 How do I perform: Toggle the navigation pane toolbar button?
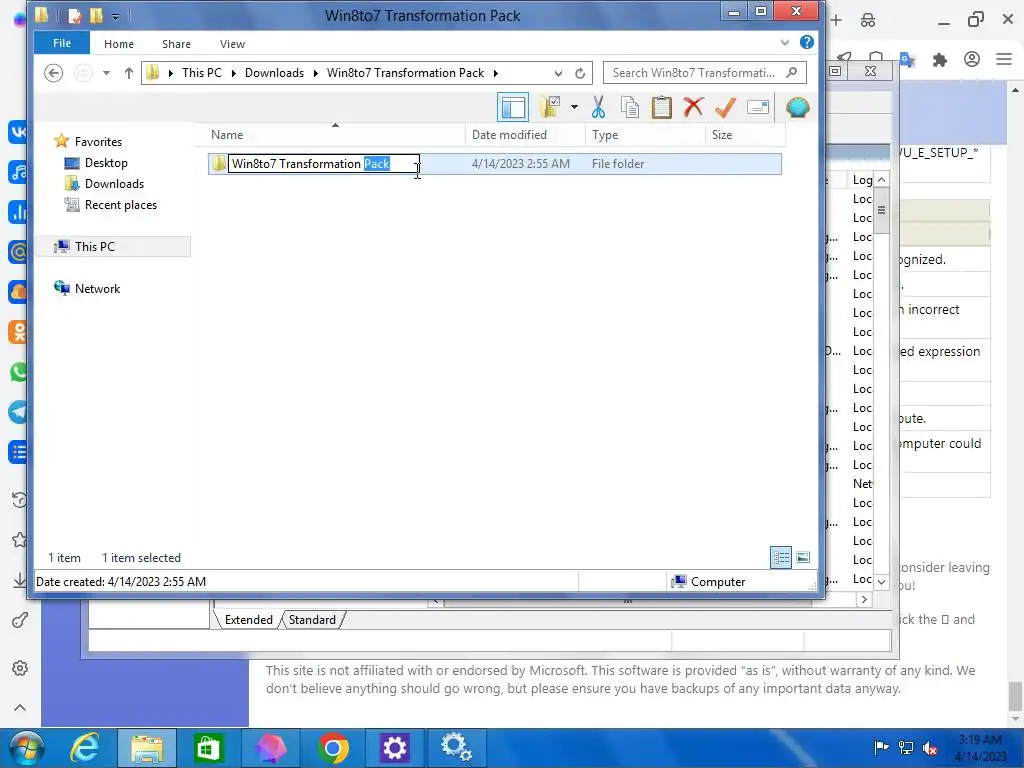(x=513, y=107)
